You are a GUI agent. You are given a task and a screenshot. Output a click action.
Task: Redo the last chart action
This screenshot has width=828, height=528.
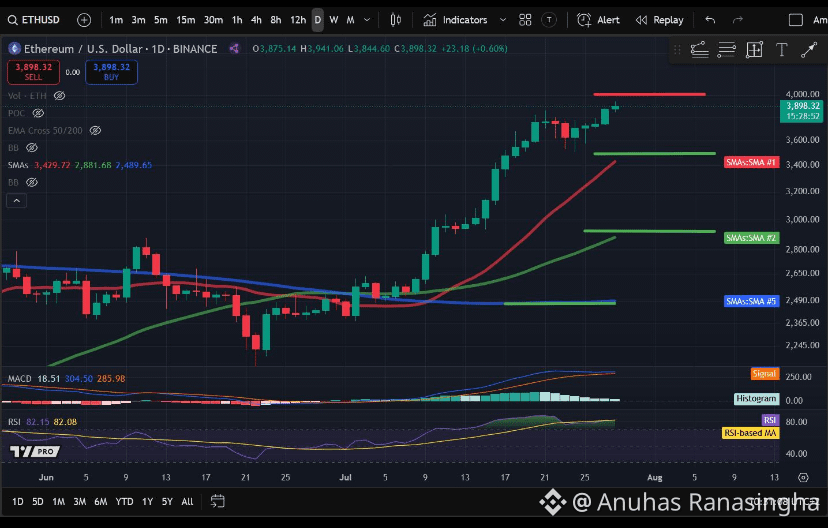738,20
